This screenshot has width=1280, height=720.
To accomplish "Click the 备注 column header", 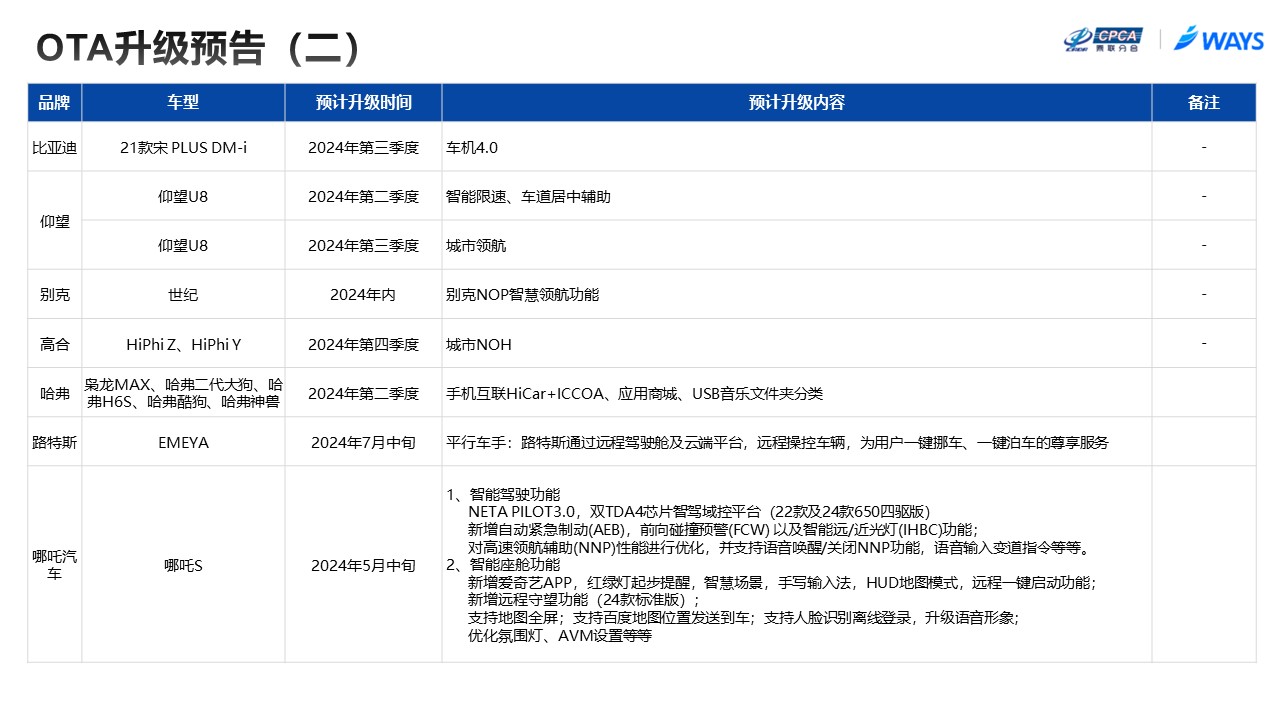I will point(1204,102).
